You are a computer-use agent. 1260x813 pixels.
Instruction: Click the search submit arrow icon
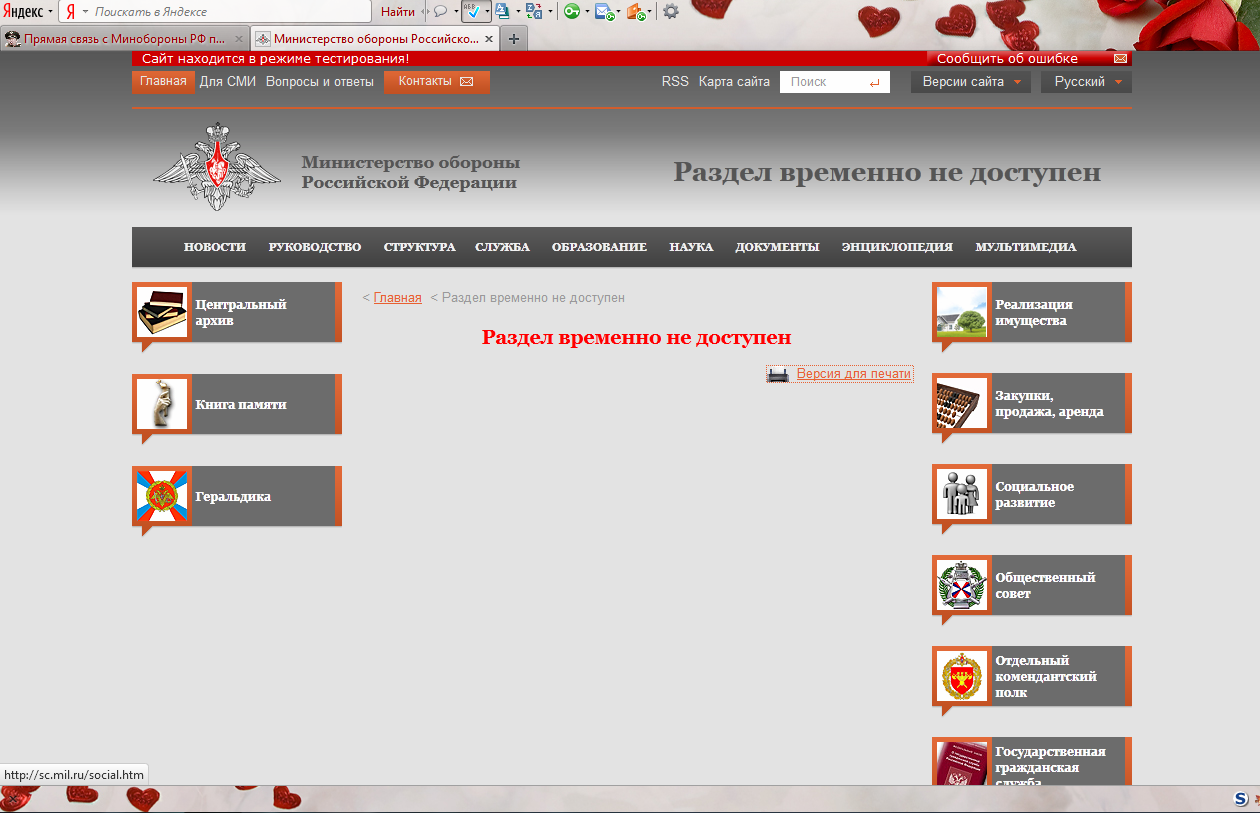[x=874, y=83]
